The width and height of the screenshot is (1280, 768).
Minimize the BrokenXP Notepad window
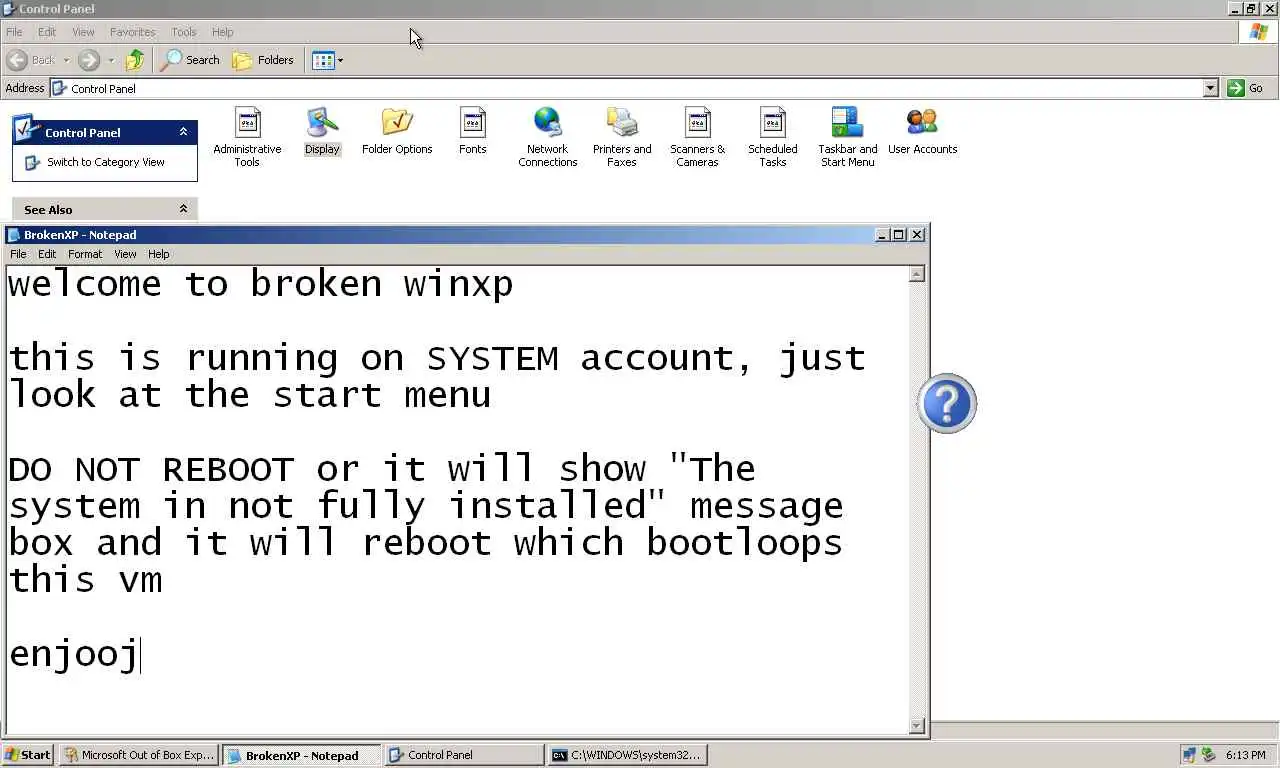pos(882,235)
